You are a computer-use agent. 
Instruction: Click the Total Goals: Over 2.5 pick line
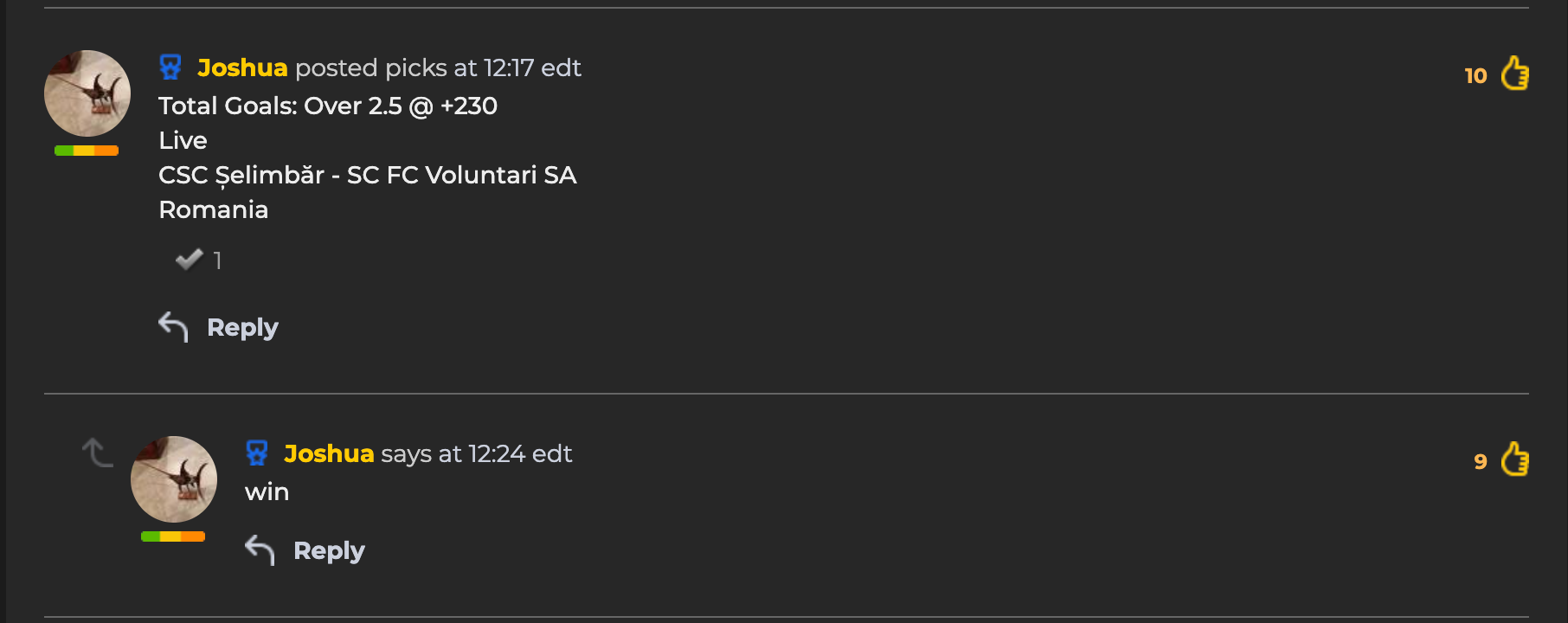tap(328, 106)
